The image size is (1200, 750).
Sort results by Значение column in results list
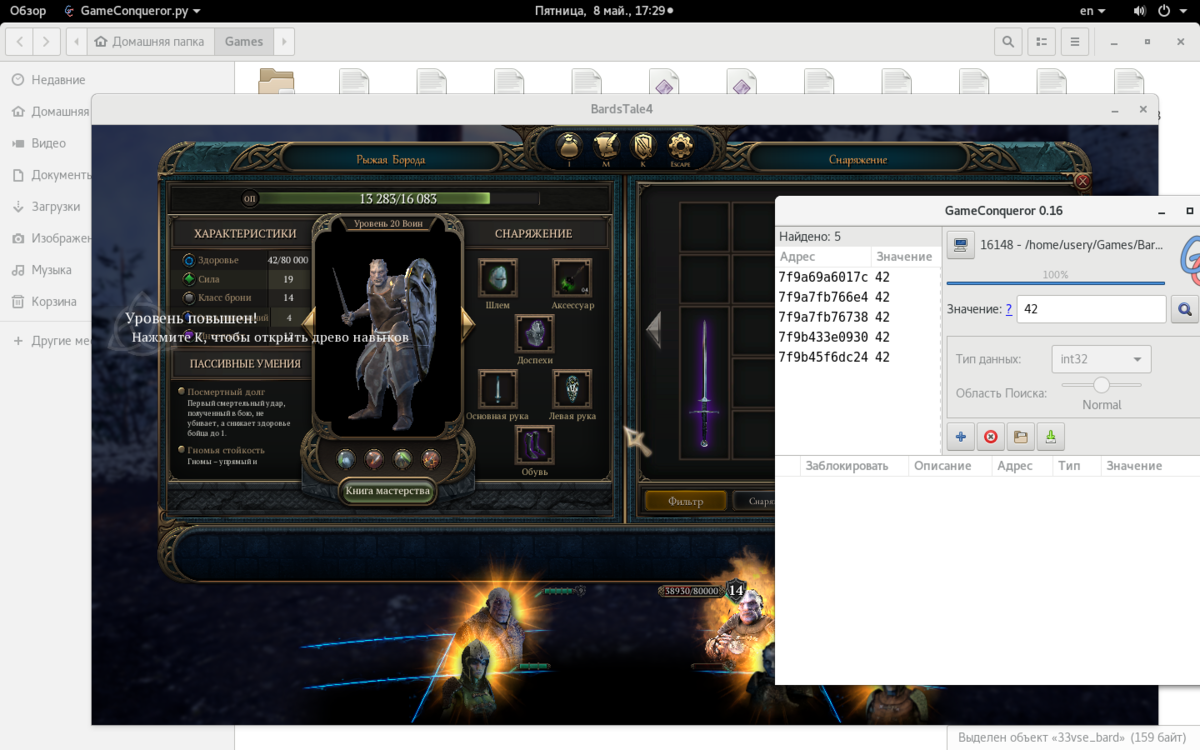905,257
